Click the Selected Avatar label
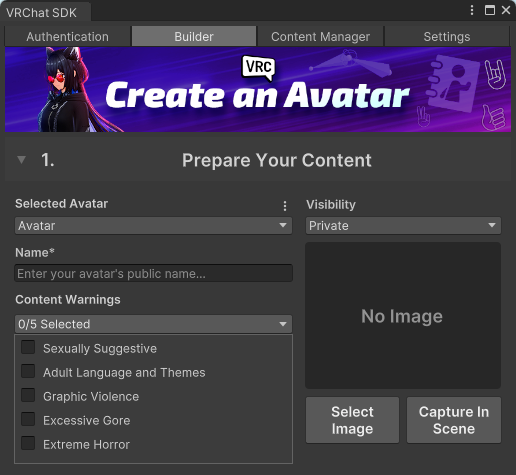 pos(61,204)
